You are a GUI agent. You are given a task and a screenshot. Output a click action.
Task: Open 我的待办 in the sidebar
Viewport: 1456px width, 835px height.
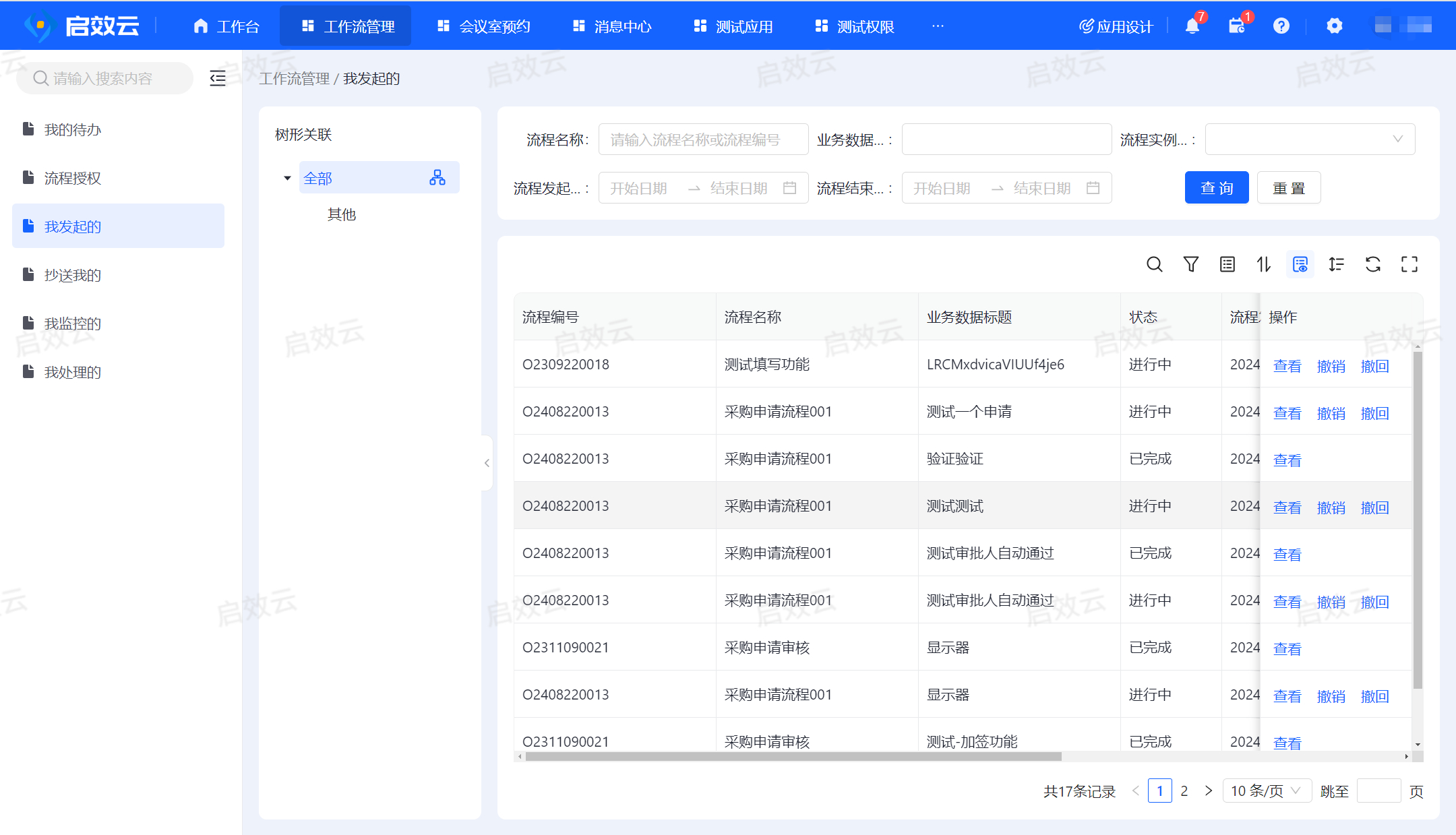tap(73, 129)
